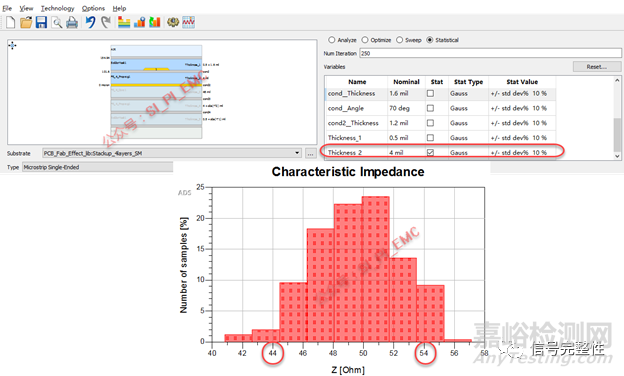
Task: Open the substrate layer stack icon
Action: (x=124, y=22)
